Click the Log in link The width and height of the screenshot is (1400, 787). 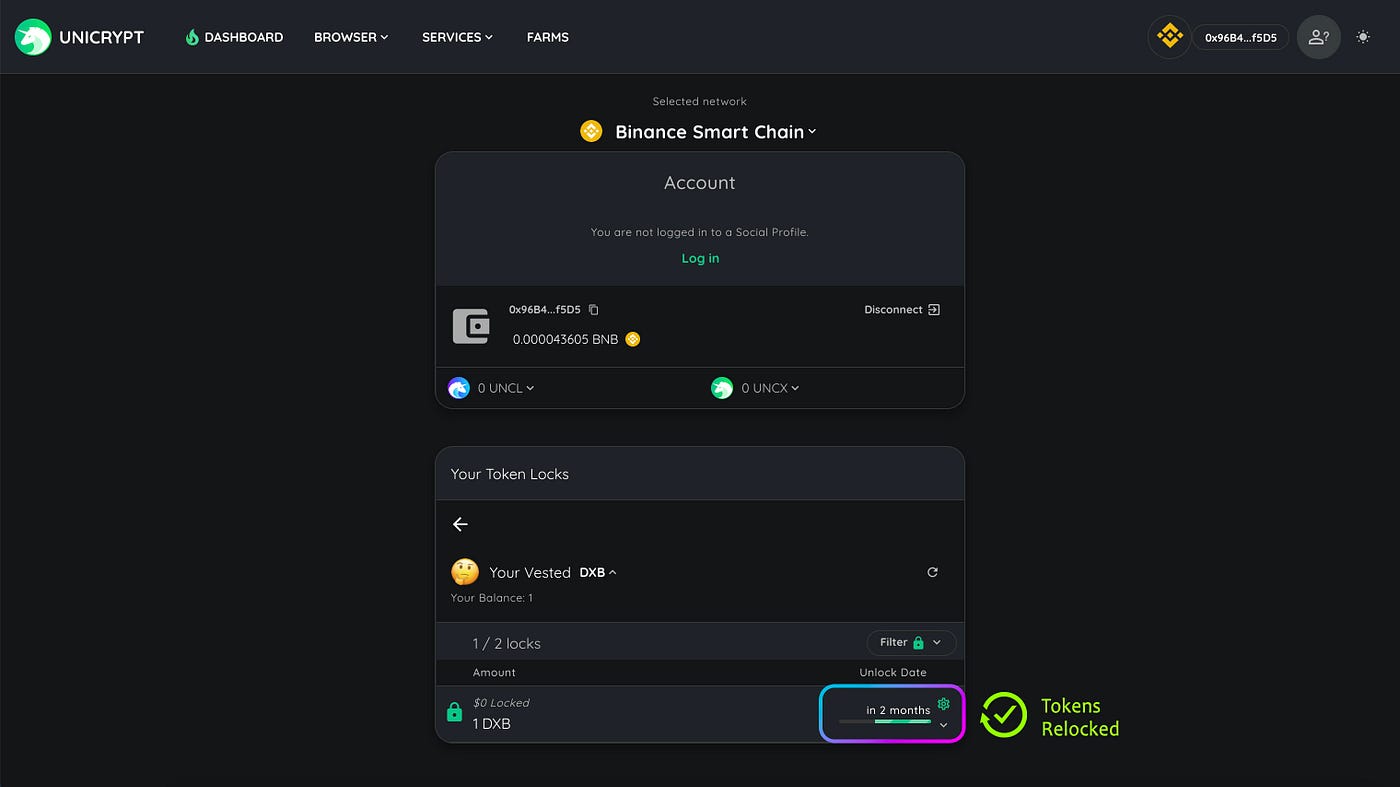click(700, 258)
